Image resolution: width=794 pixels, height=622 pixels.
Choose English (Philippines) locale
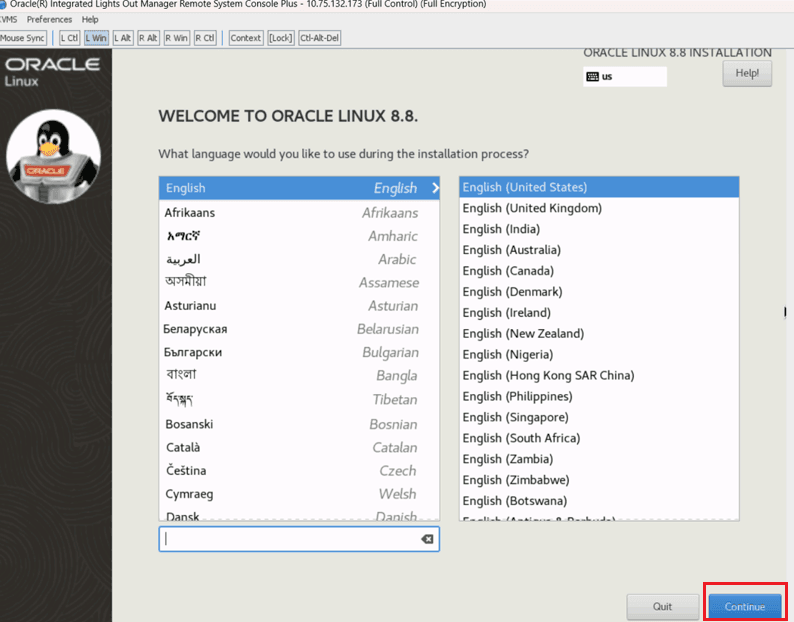click(599, 396)
